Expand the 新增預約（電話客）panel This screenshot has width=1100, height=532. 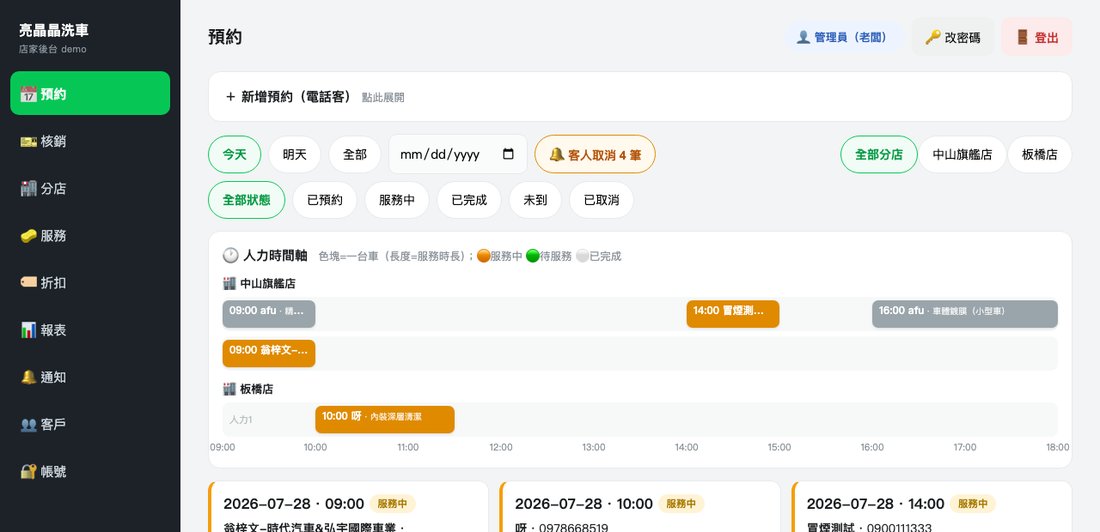[x=640, y=97]
